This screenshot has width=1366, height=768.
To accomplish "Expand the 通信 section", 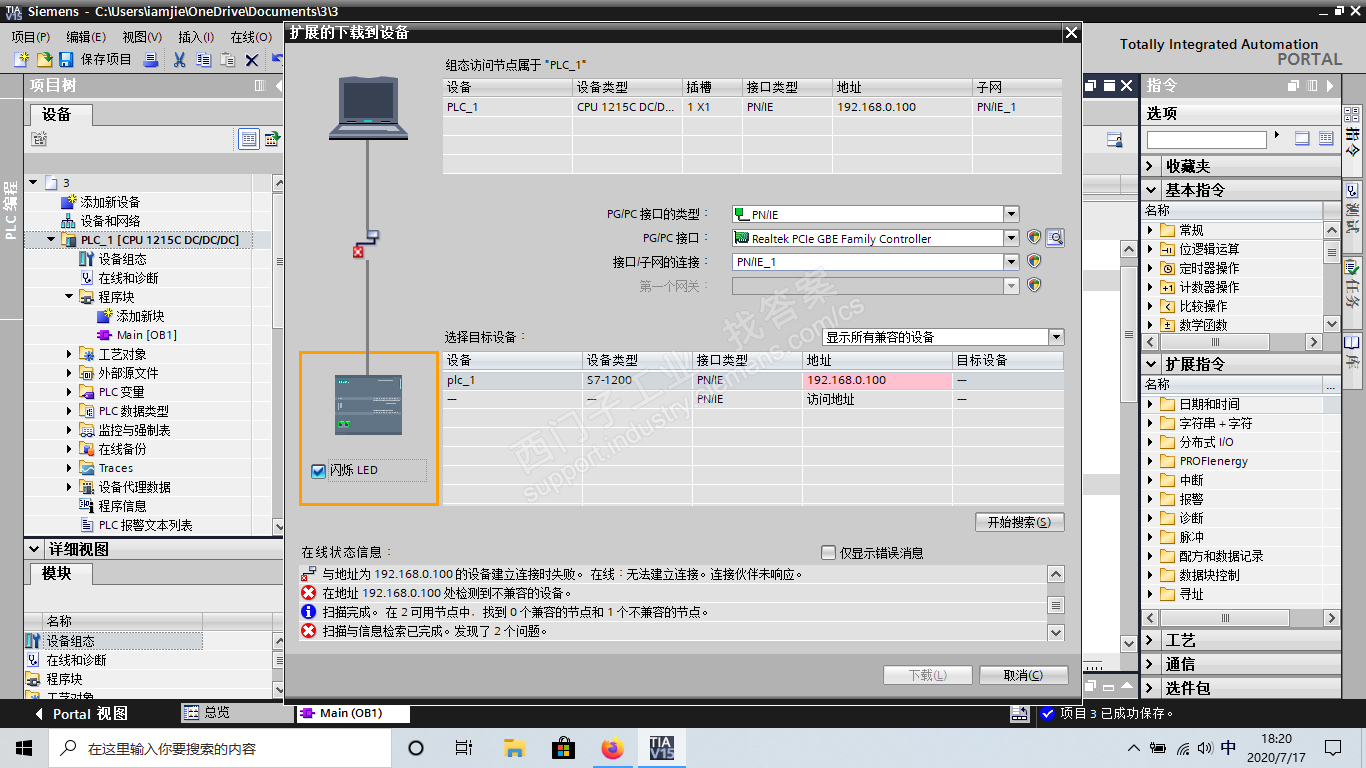I will coord(1152,664).
